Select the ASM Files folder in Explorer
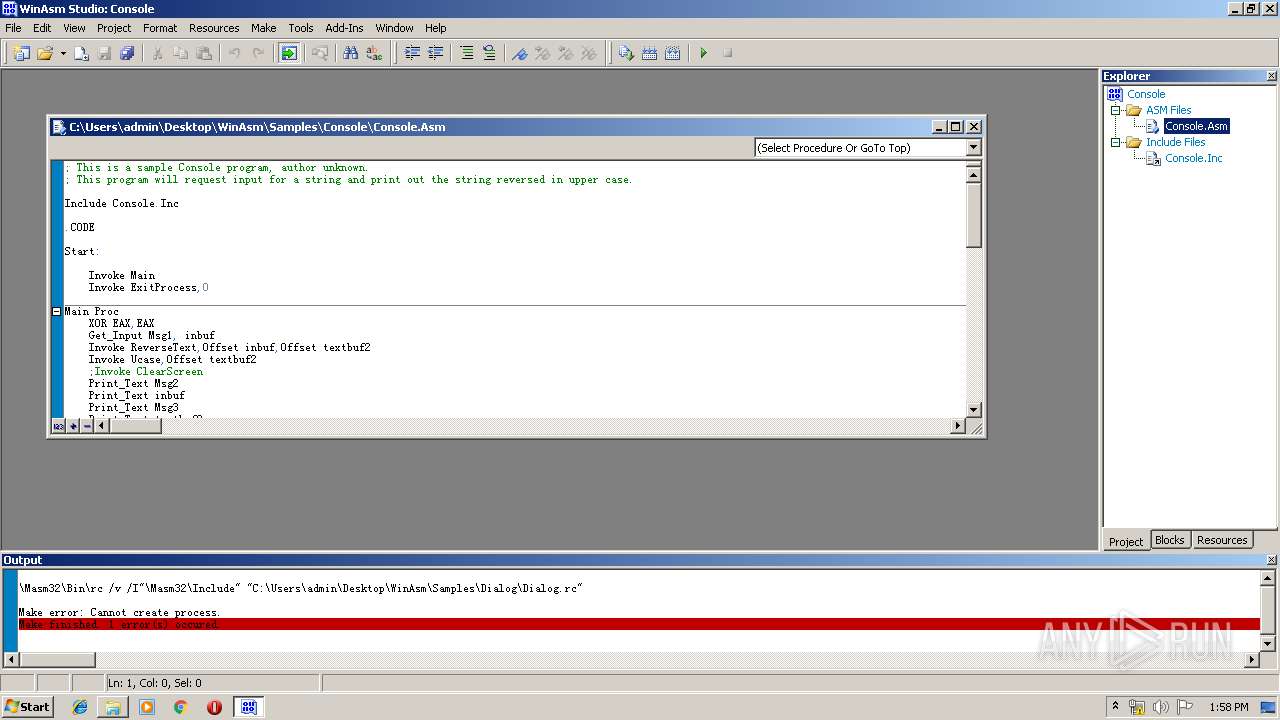The image size is (1280, 720). tap(1168, 110)
